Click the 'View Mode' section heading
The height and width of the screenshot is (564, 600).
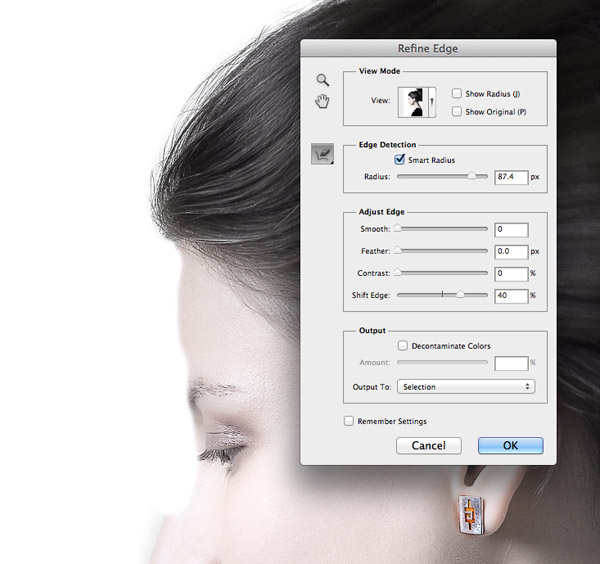379,71
